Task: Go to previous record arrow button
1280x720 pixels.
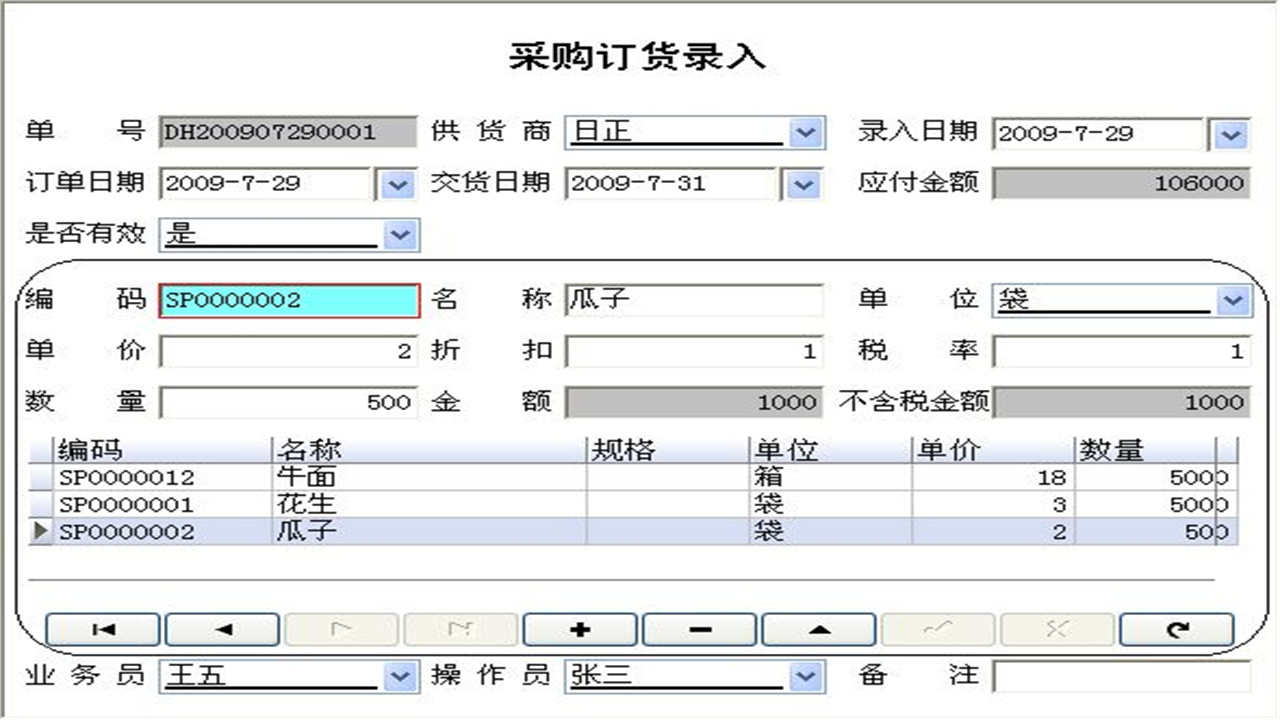Action: tap(222, 629)
